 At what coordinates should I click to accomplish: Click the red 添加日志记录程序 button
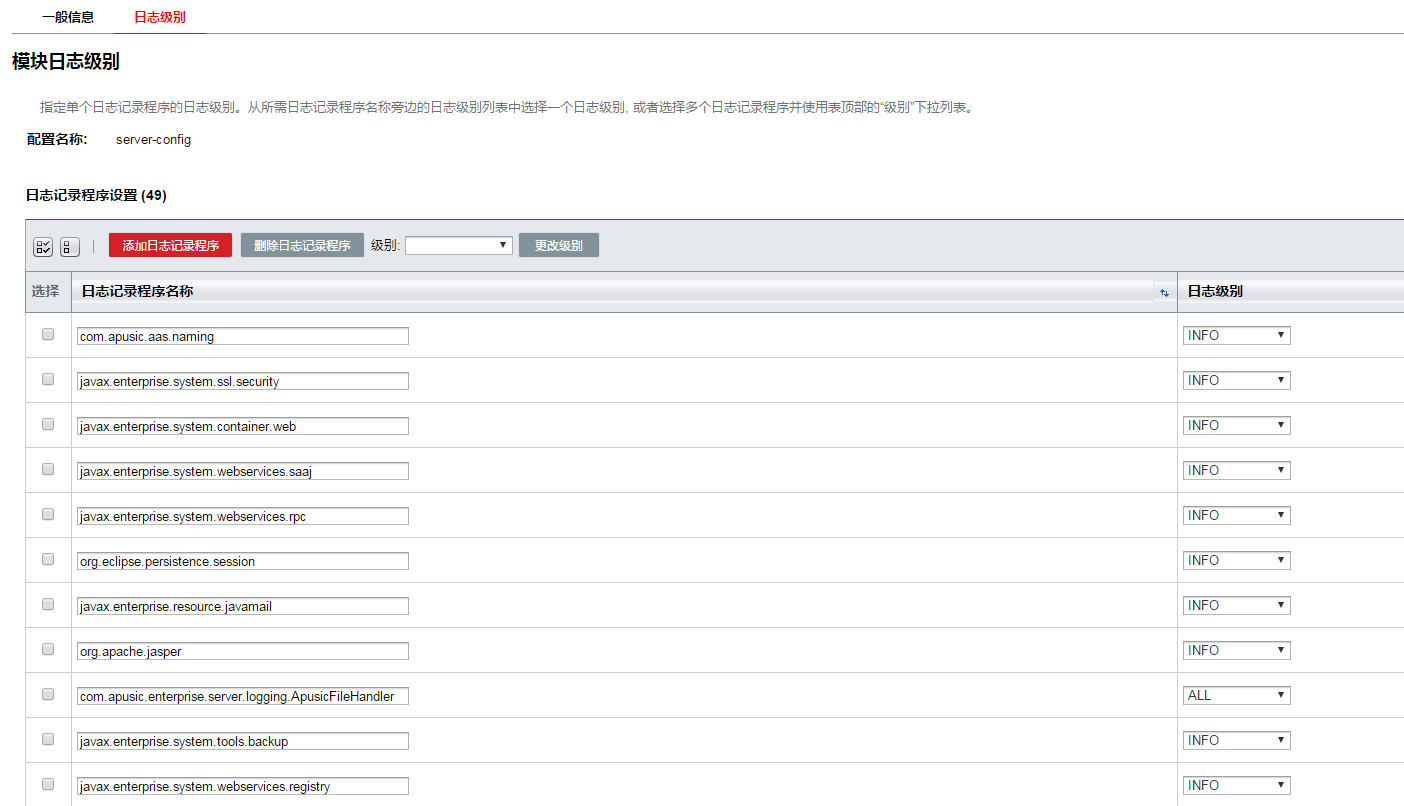[170, 245]
